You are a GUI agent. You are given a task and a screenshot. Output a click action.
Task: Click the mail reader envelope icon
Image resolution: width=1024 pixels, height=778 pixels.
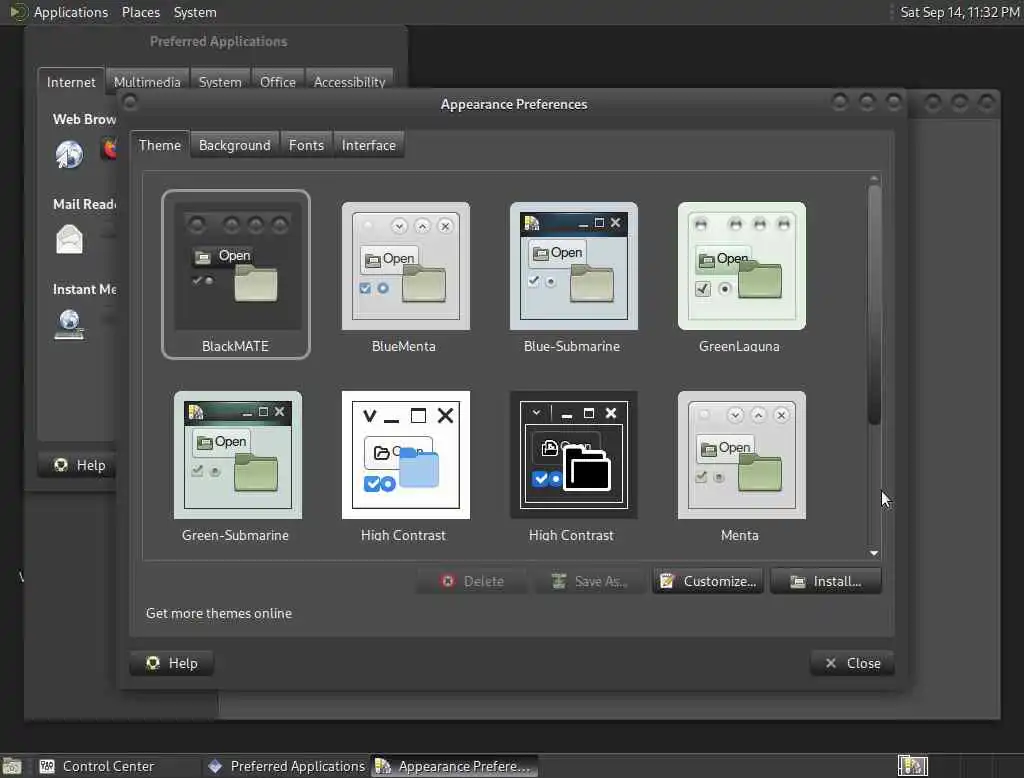[69, 239]
